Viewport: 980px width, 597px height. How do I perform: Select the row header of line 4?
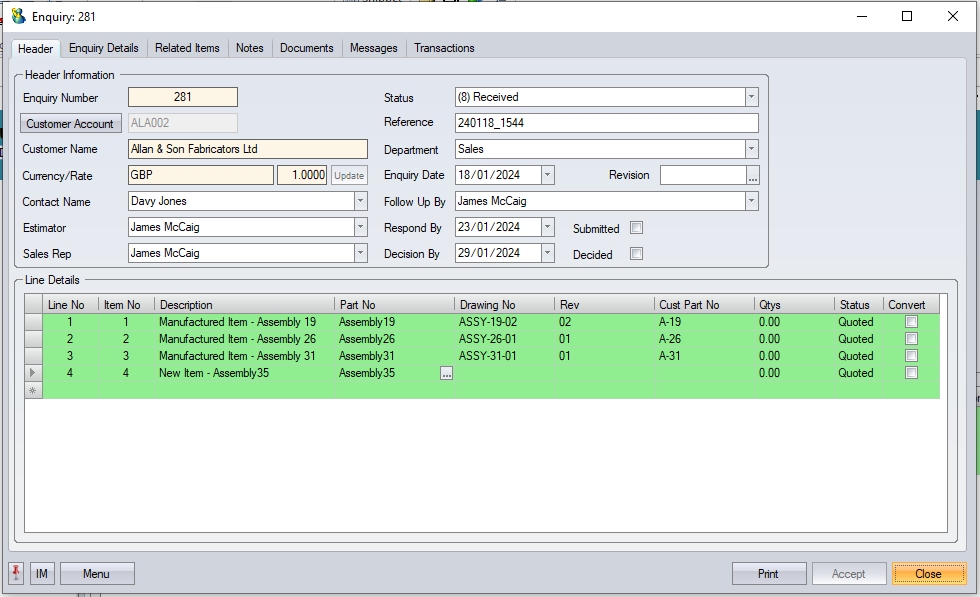(x=34, y=373)
